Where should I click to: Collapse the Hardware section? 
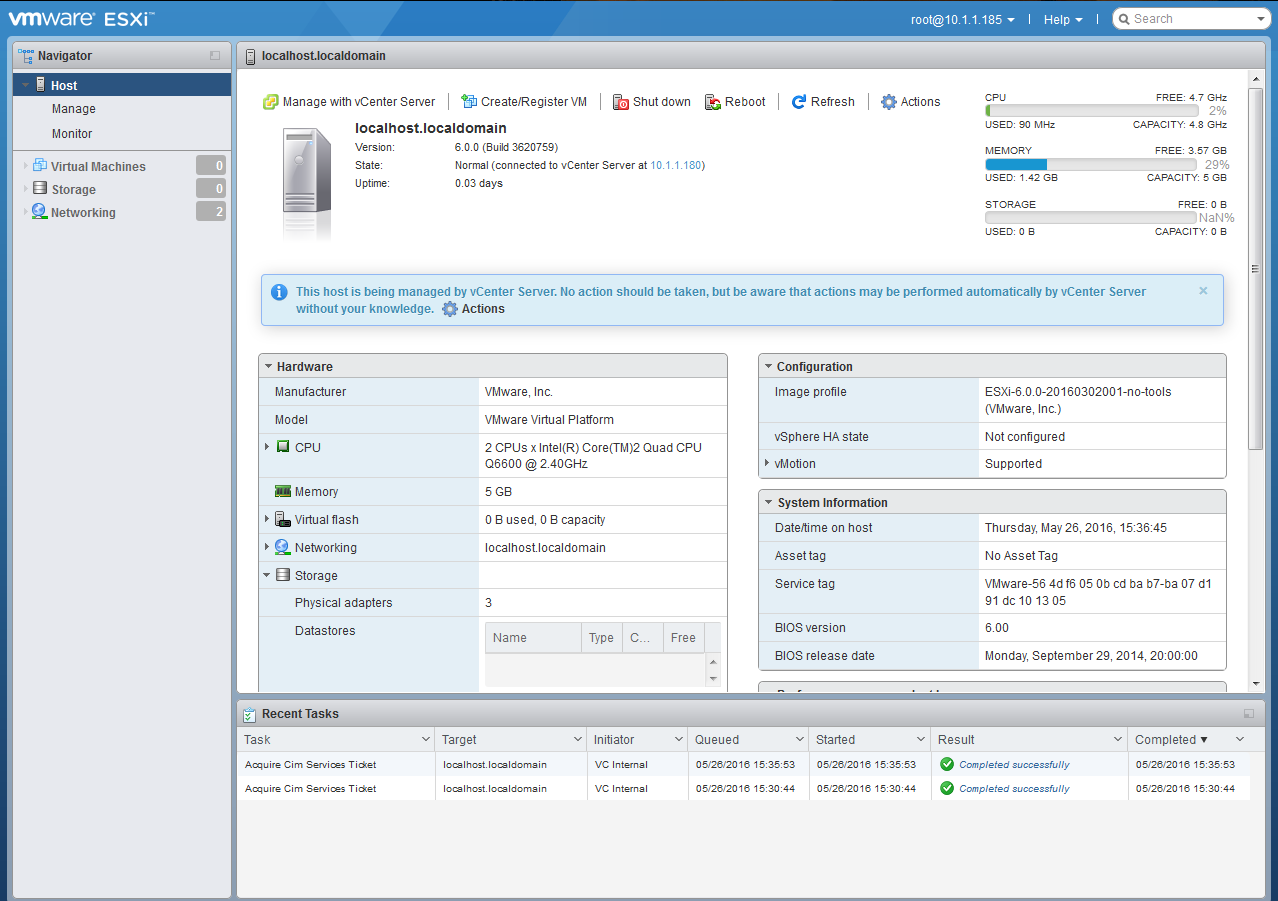pos(267,365)
